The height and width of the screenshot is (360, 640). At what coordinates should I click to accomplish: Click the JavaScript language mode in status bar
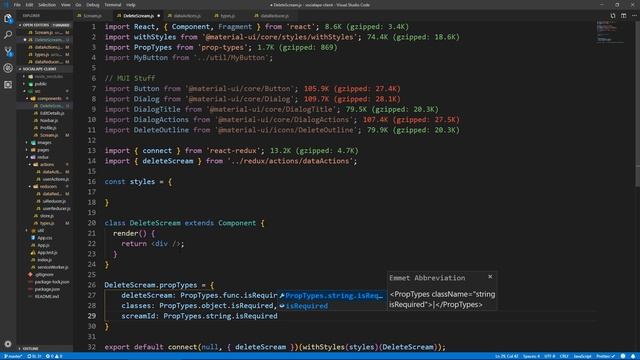pos(582,356)
